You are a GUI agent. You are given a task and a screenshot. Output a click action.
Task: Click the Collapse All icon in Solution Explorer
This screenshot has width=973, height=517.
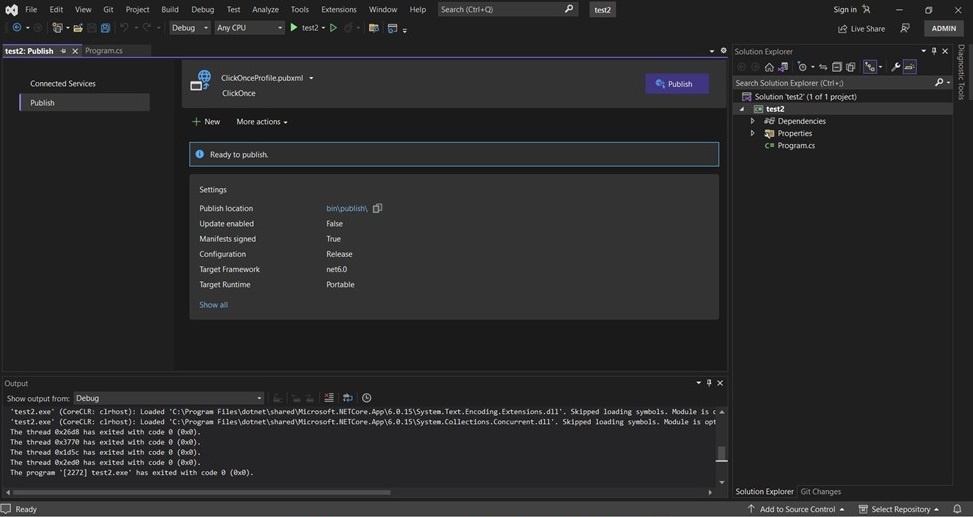pyautogui.click(x=836, y=67)
